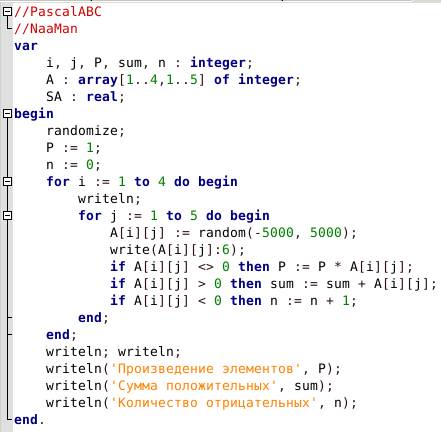Collapse the //PascalABC comment block fold marker
441x432 pixels.
(x=7, y=12)
